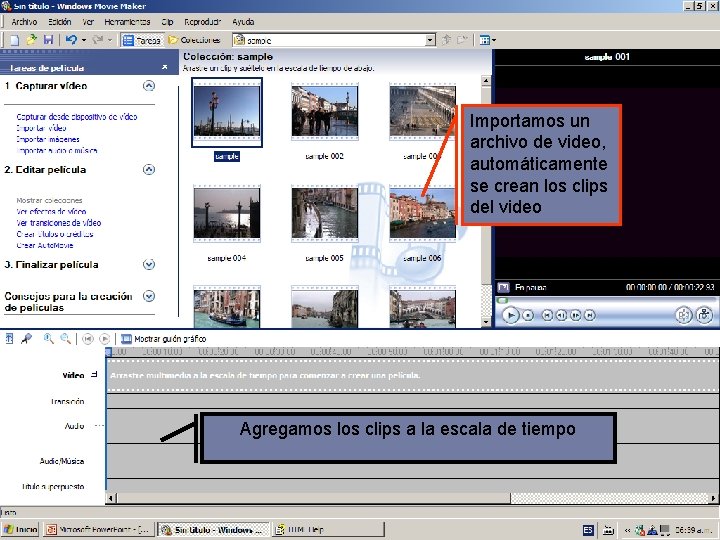Click the Mostrar guión gráfico button

(x=163, y=339)
